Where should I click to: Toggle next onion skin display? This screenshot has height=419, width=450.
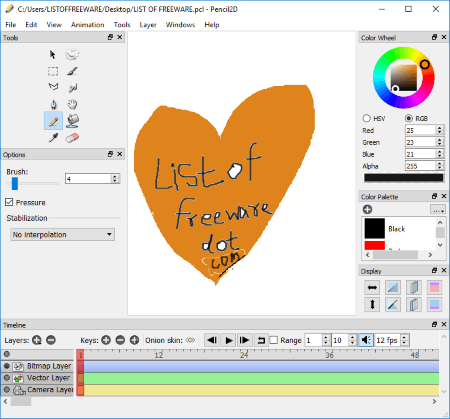point(414,304)
